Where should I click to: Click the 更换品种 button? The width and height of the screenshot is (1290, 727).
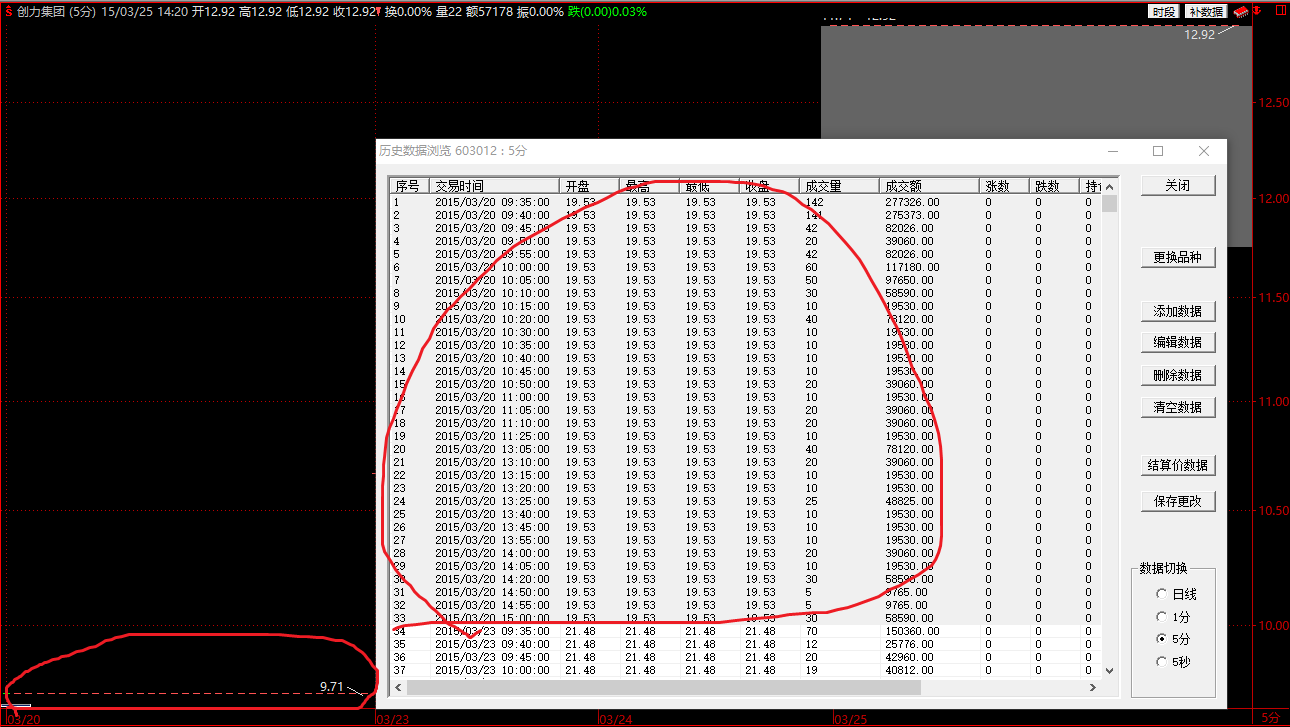tap(1178, 257)
